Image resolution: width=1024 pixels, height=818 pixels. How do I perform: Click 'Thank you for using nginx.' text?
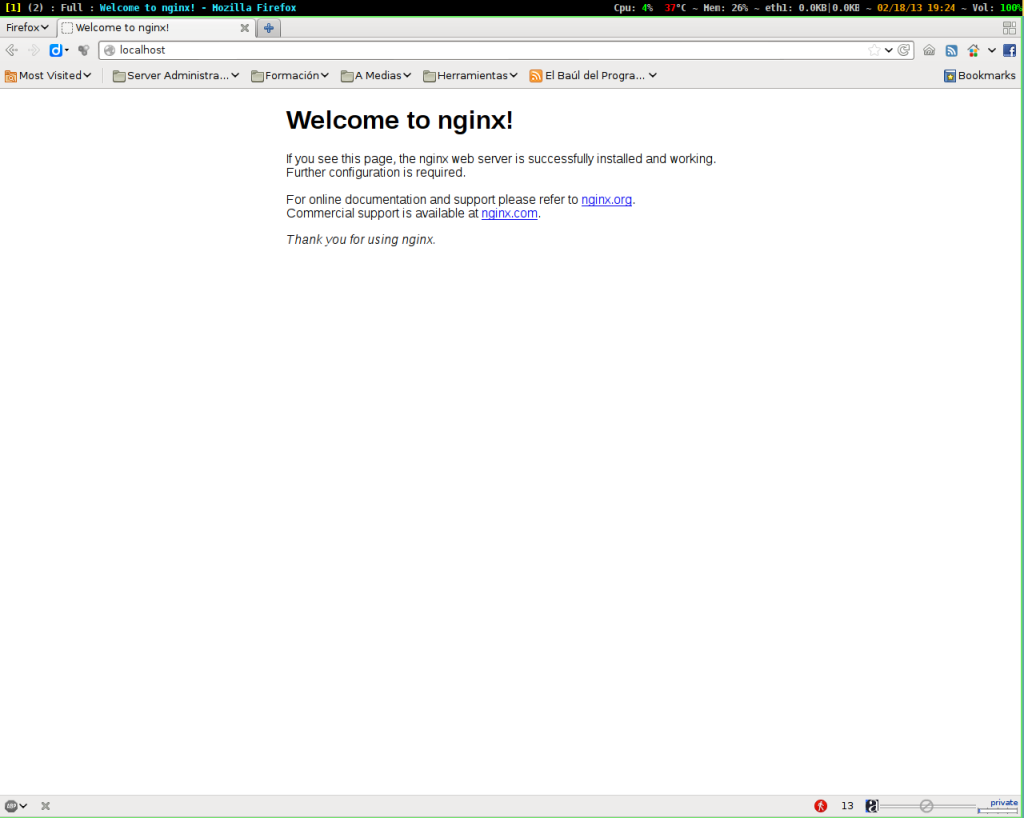tap(360, 240)
